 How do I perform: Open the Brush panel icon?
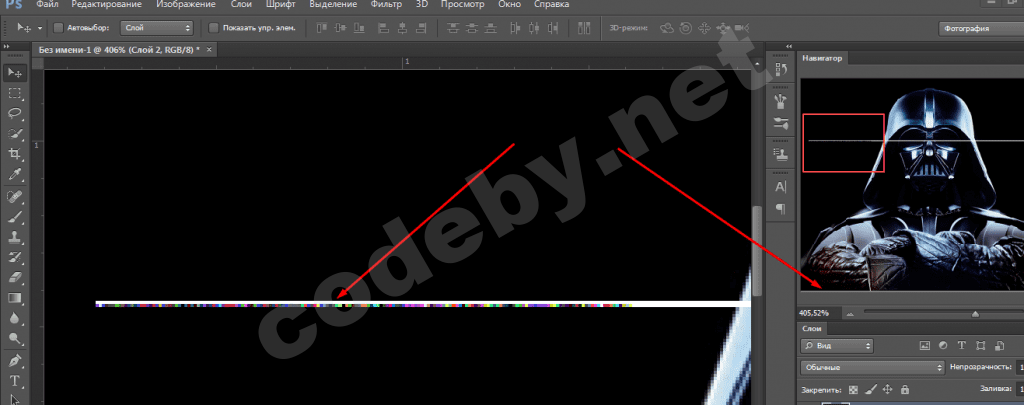click(x=780, y=122)
